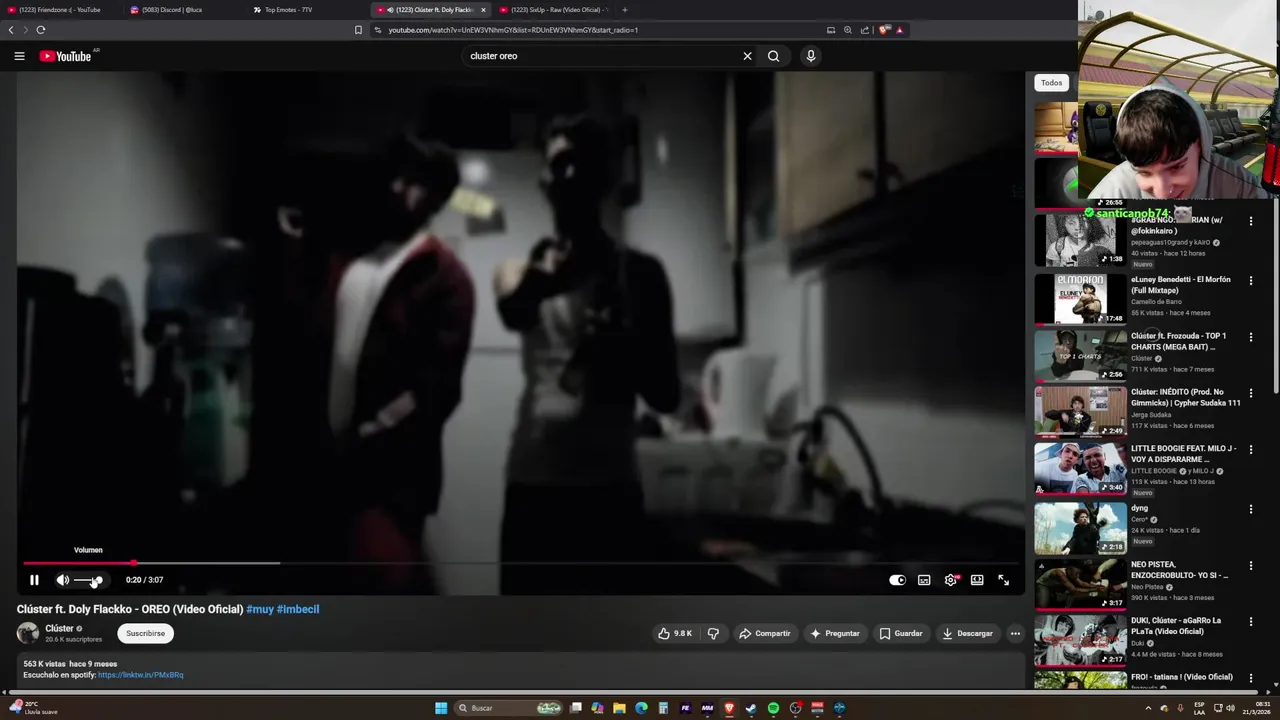
Task: Go to the YouTube home logo
Action: click(x=66, y=56)
